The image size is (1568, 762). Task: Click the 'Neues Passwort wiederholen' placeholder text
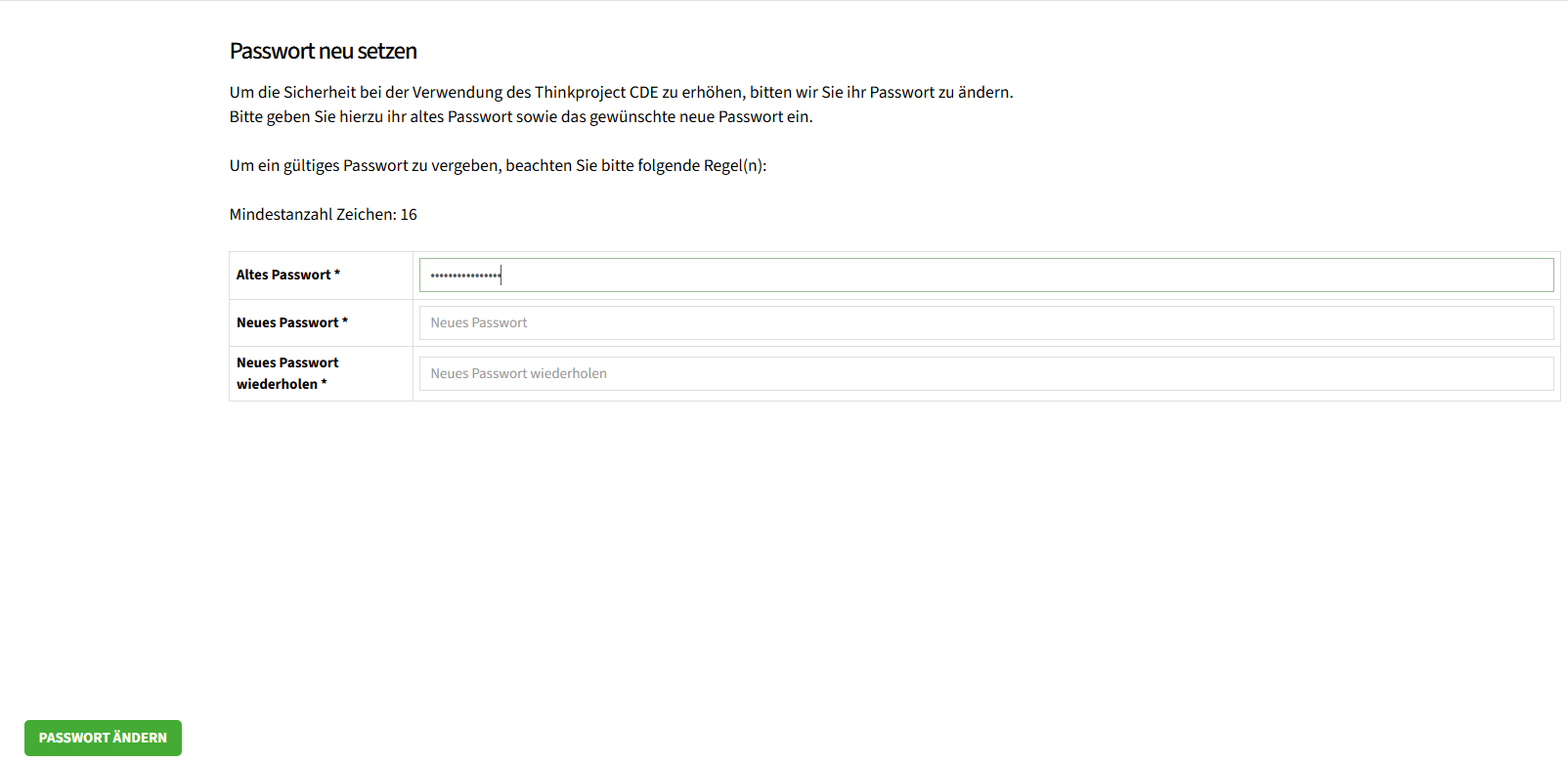click(x=519, y=373)
